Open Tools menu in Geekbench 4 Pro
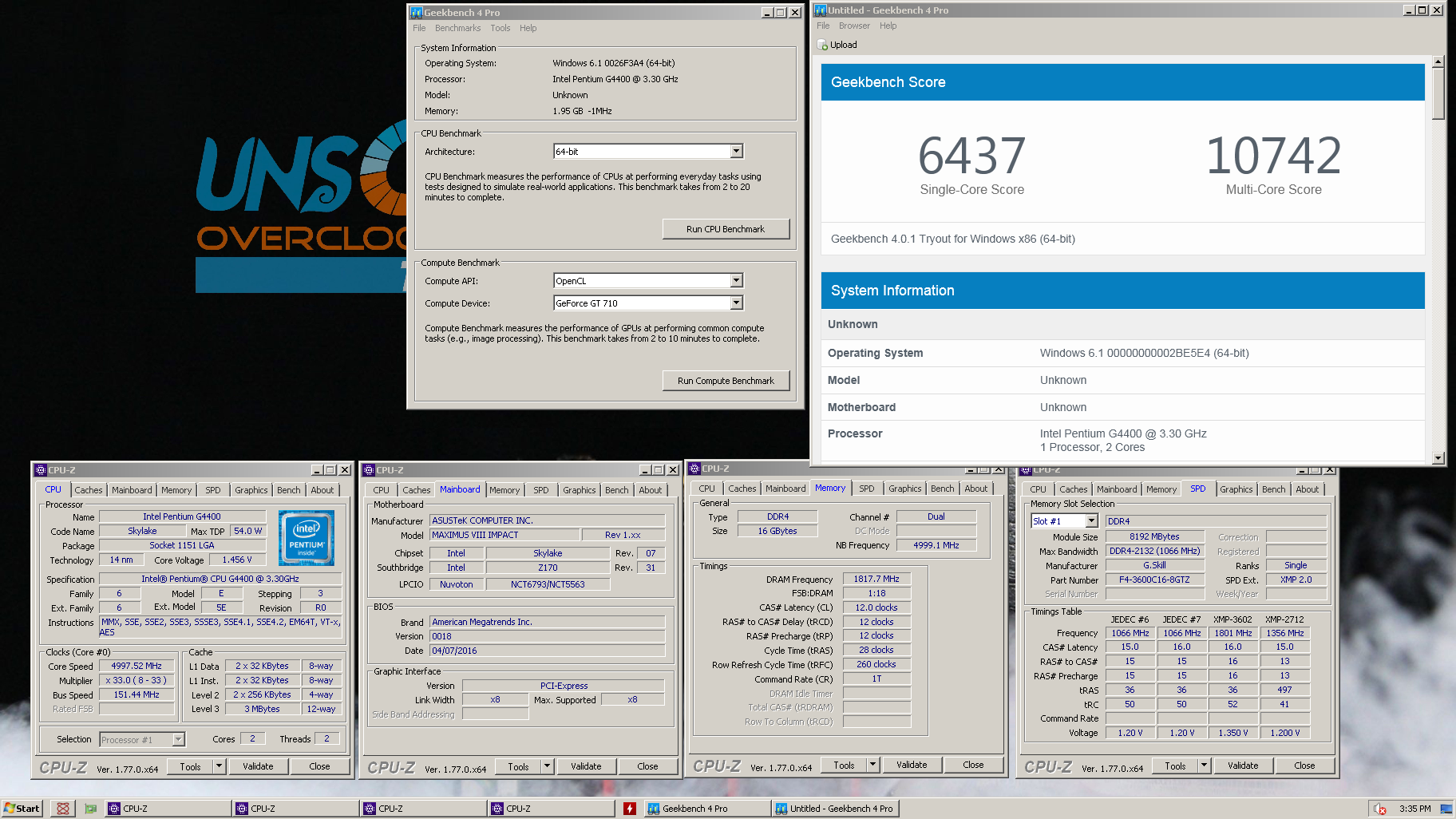This screenshot has height=819, width=1456. click(500, 28)
